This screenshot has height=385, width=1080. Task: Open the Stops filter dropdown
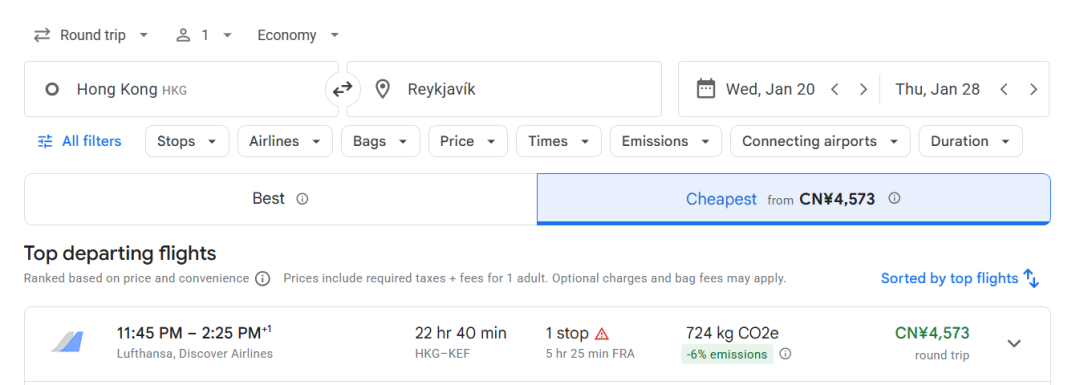coord(187,141)
